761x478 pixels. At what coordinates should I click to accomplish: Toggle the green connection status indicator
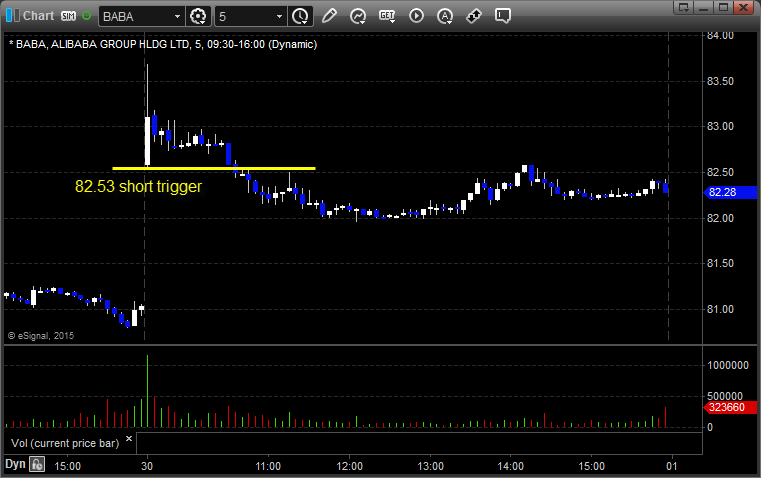tap(87, 16)
